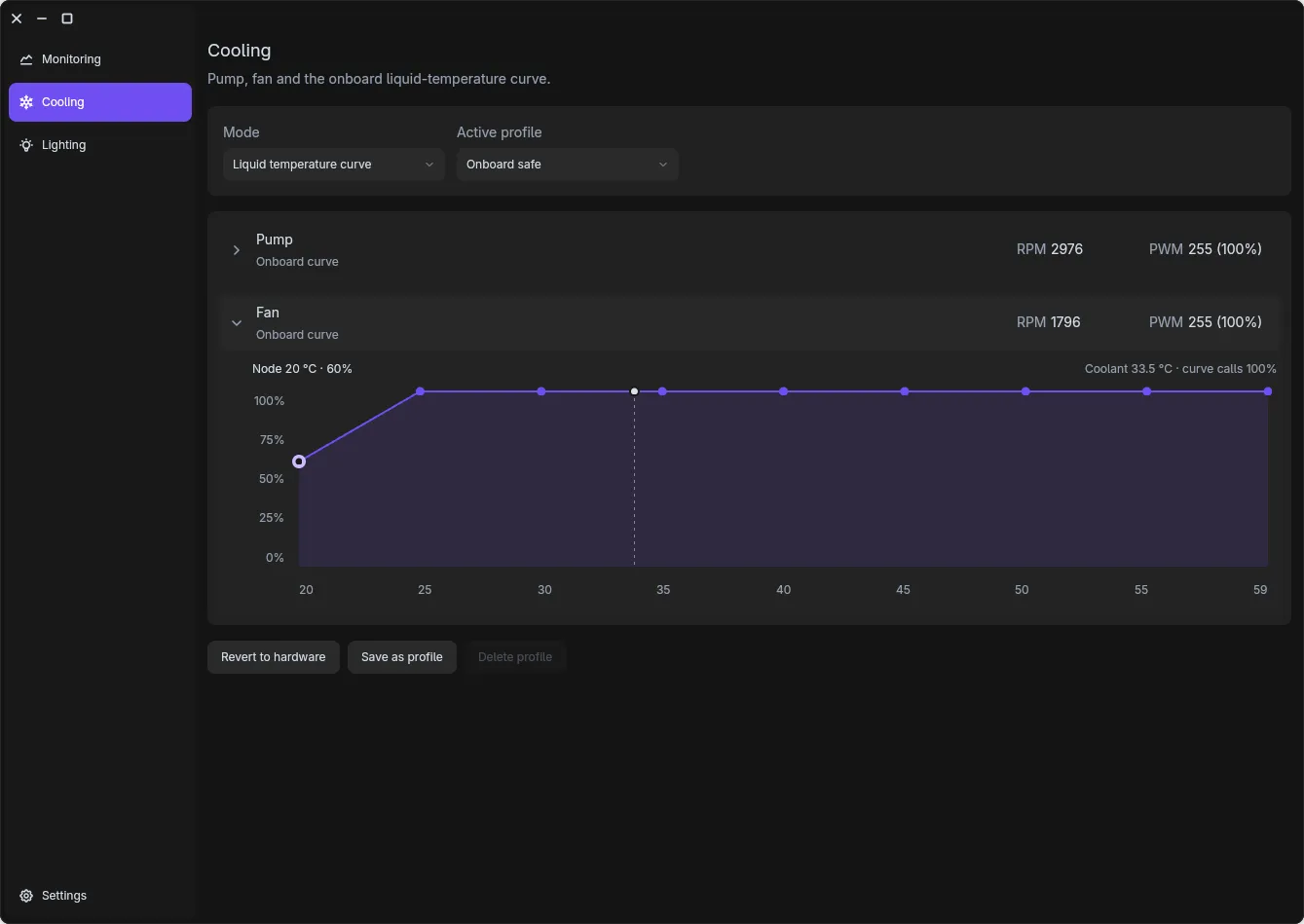The width and height of the screenshot is (1304, 924).
Task: Expand the Pump row chevron
Action: pos(237,250)
